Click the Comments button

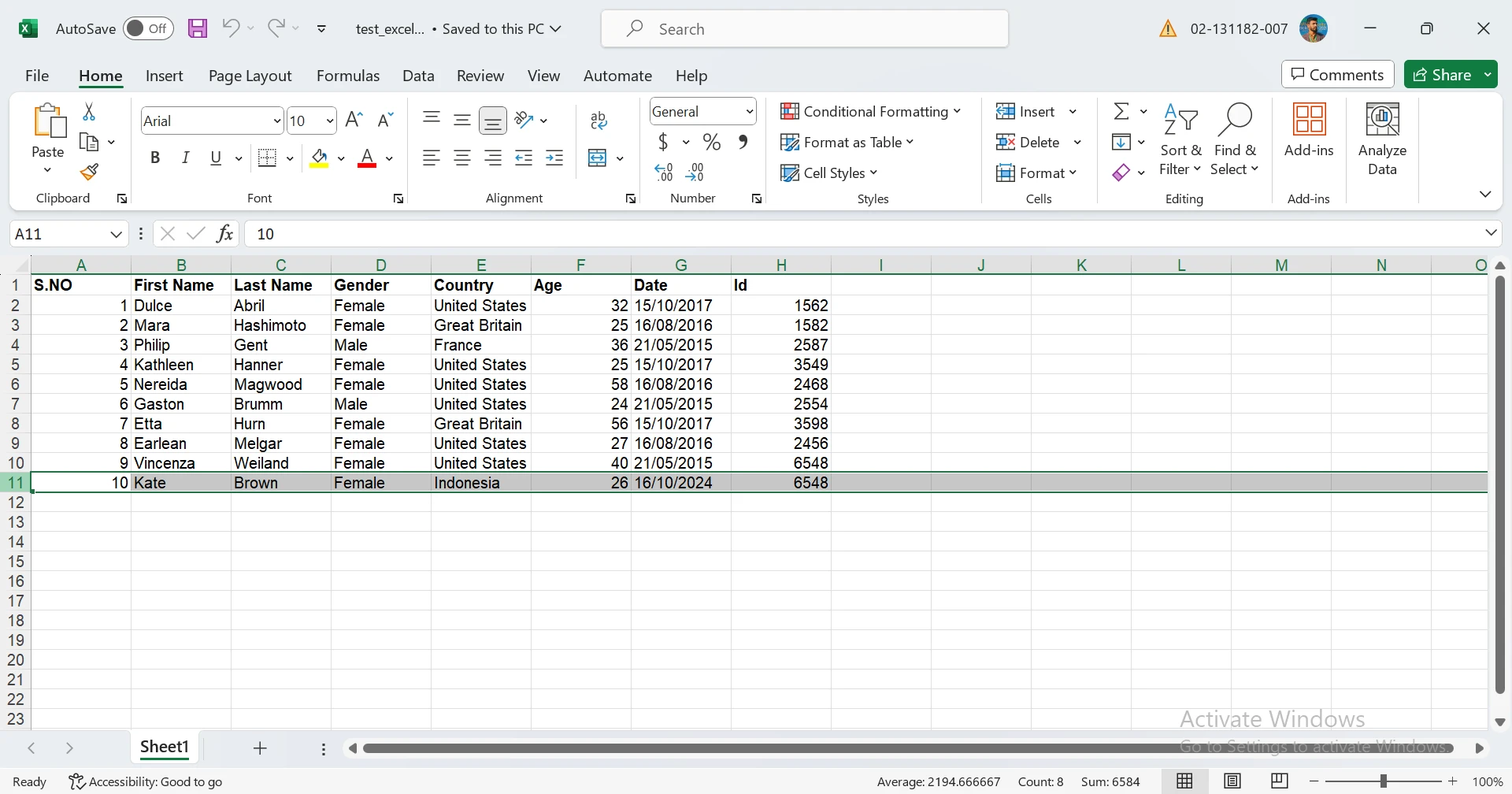pos(1337,75)
